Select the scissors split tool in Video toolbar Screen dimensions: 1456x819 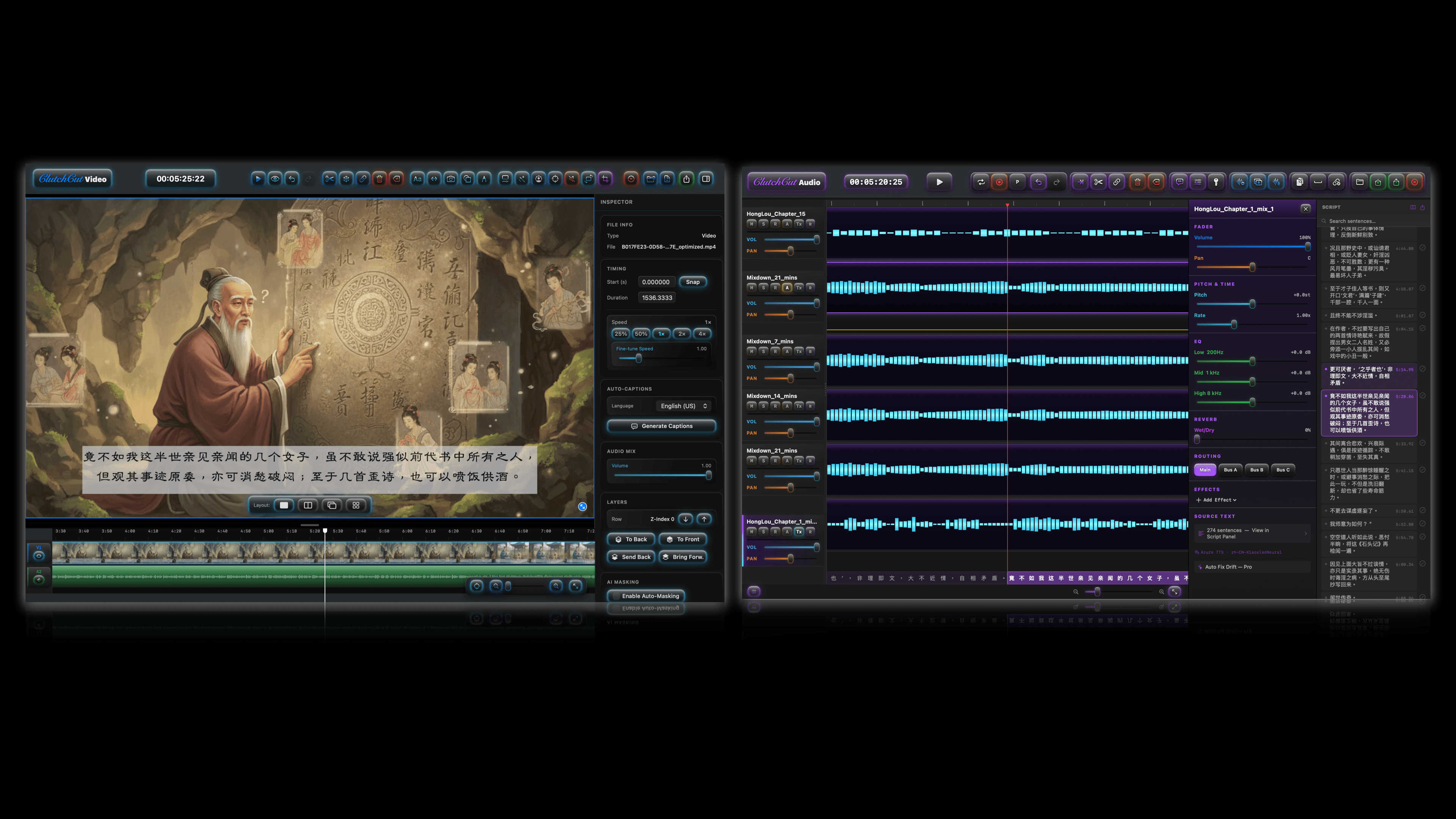pyautogui.click(x=329, y=179)
